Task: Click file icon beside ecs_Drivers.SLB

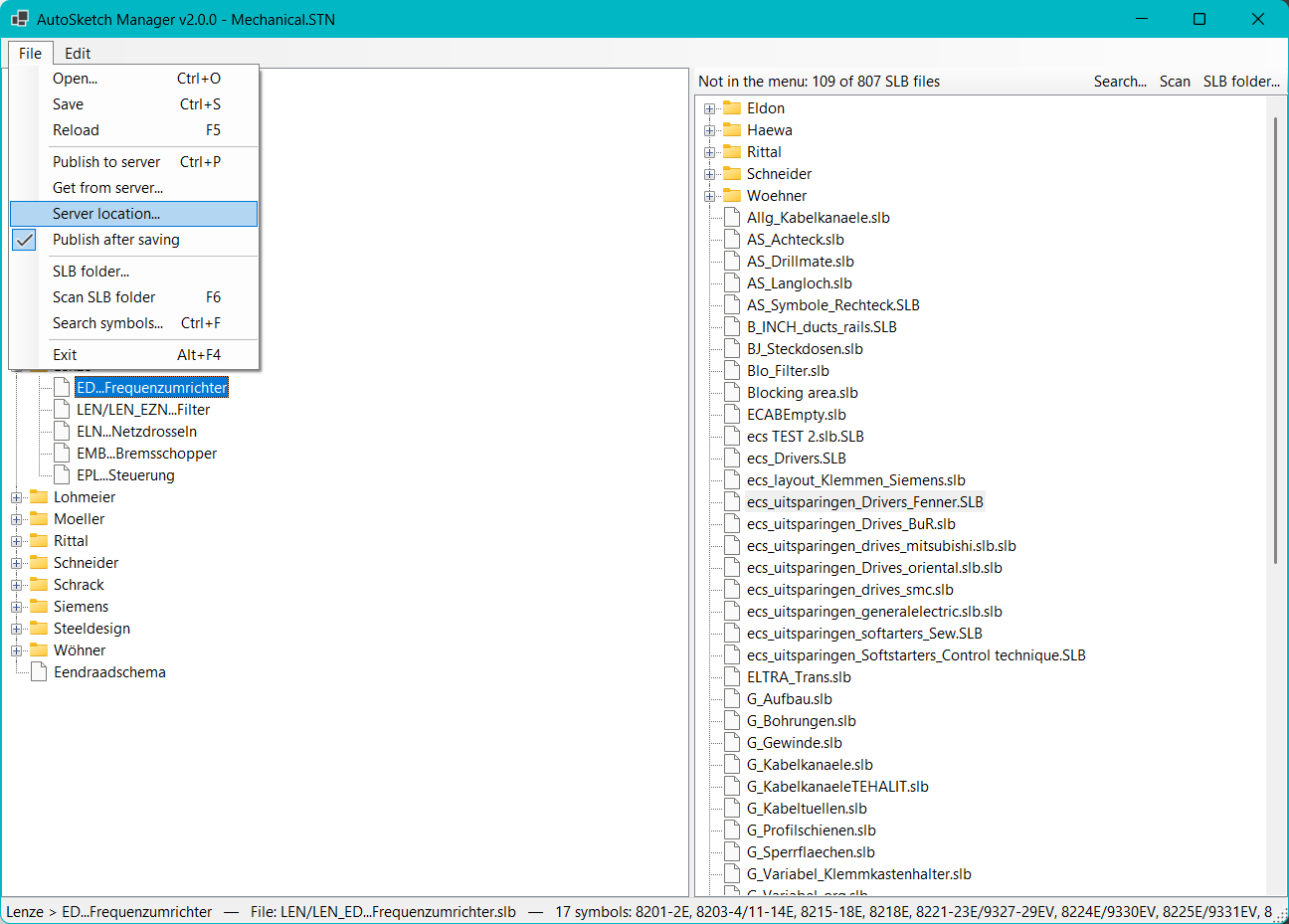Action: pyautogui.click(x=732, y=459)
